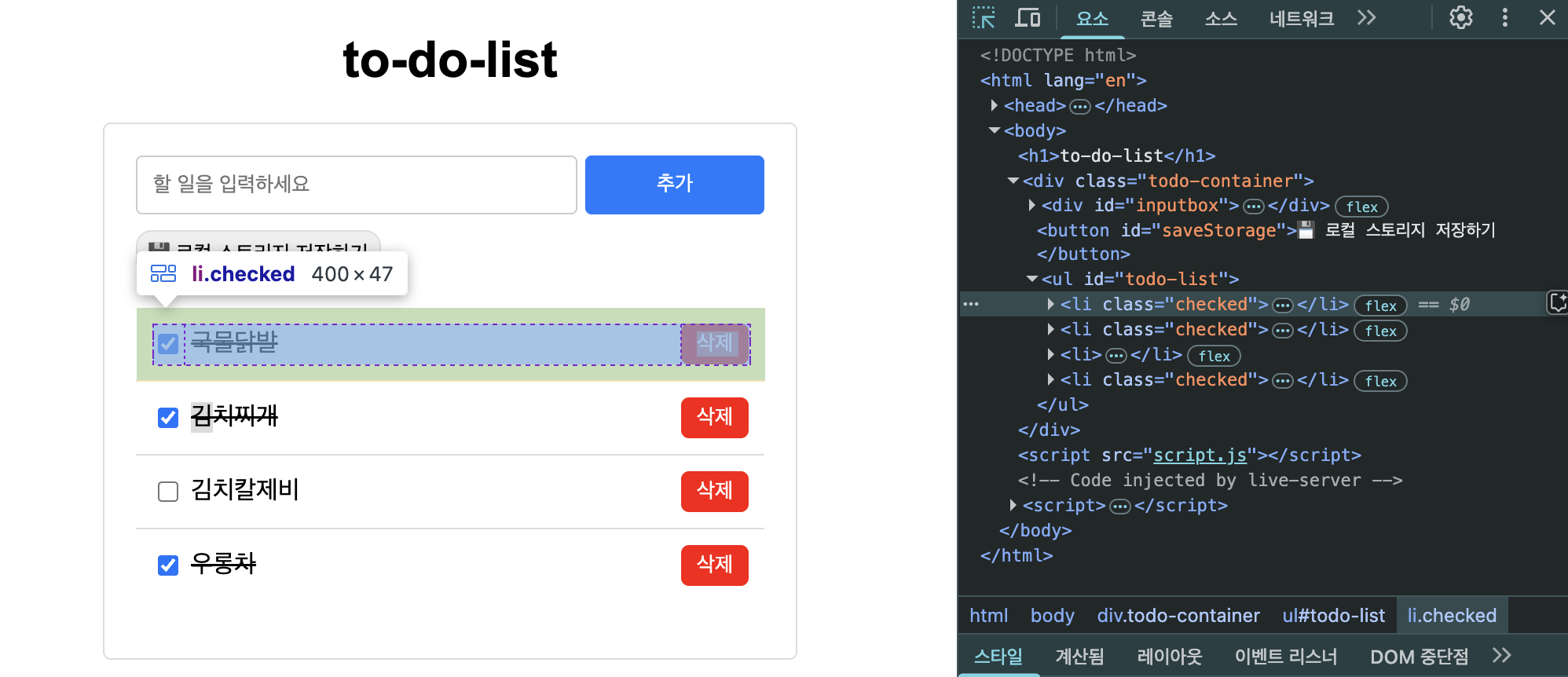
Task: Select div.todo-container in the breadcrumb
Action: click(1178, 616)
